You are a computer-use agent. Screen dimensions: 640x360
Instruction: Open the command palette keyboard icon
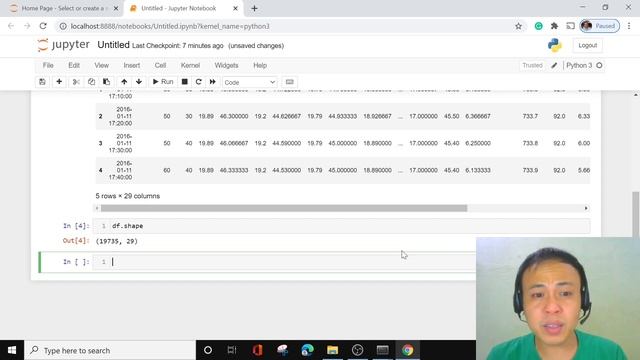tap(289, 82)
